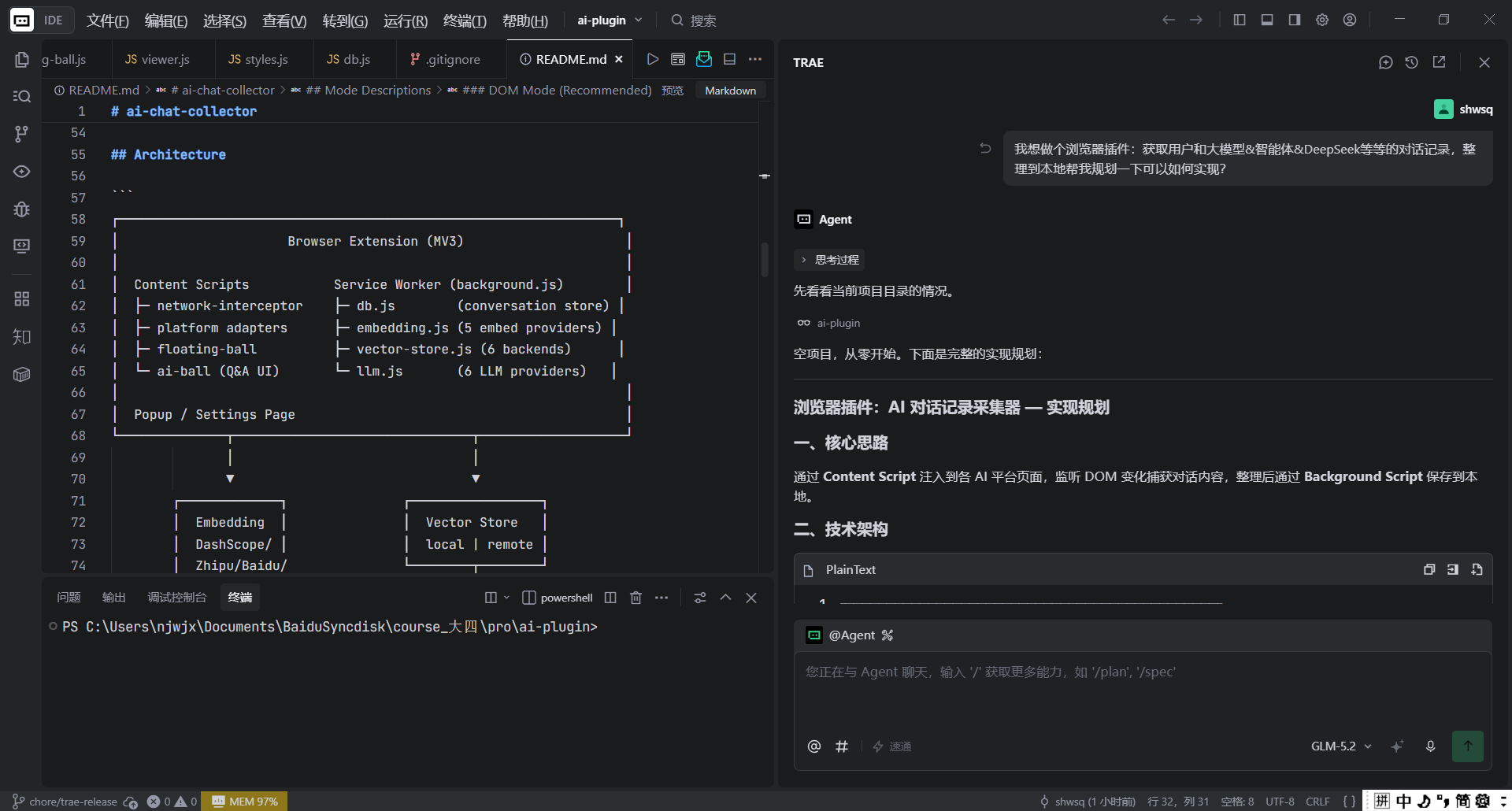Open the 转到(G) menu

345,20
